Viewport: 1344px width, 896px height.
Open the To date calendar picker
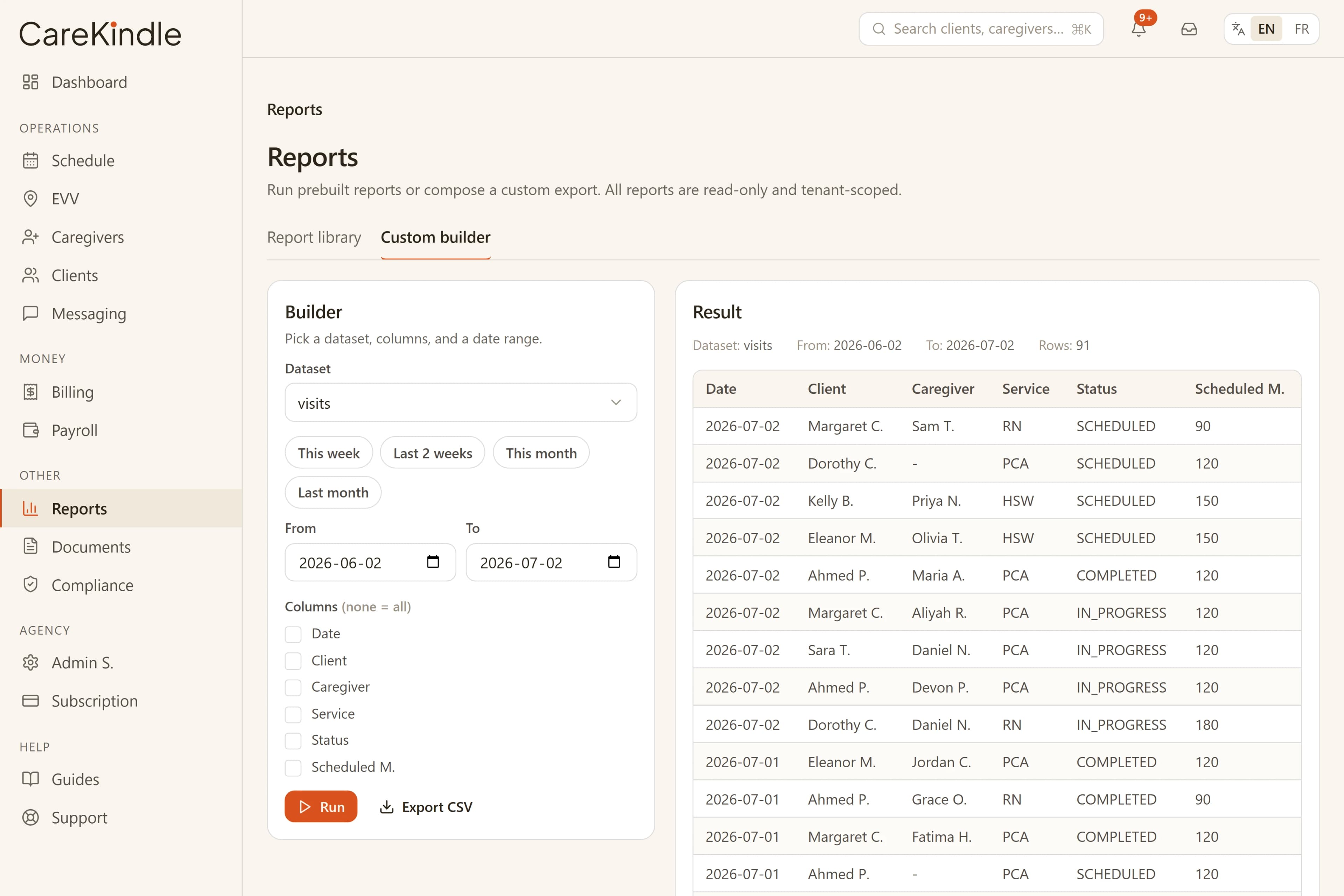click(614, 562)
